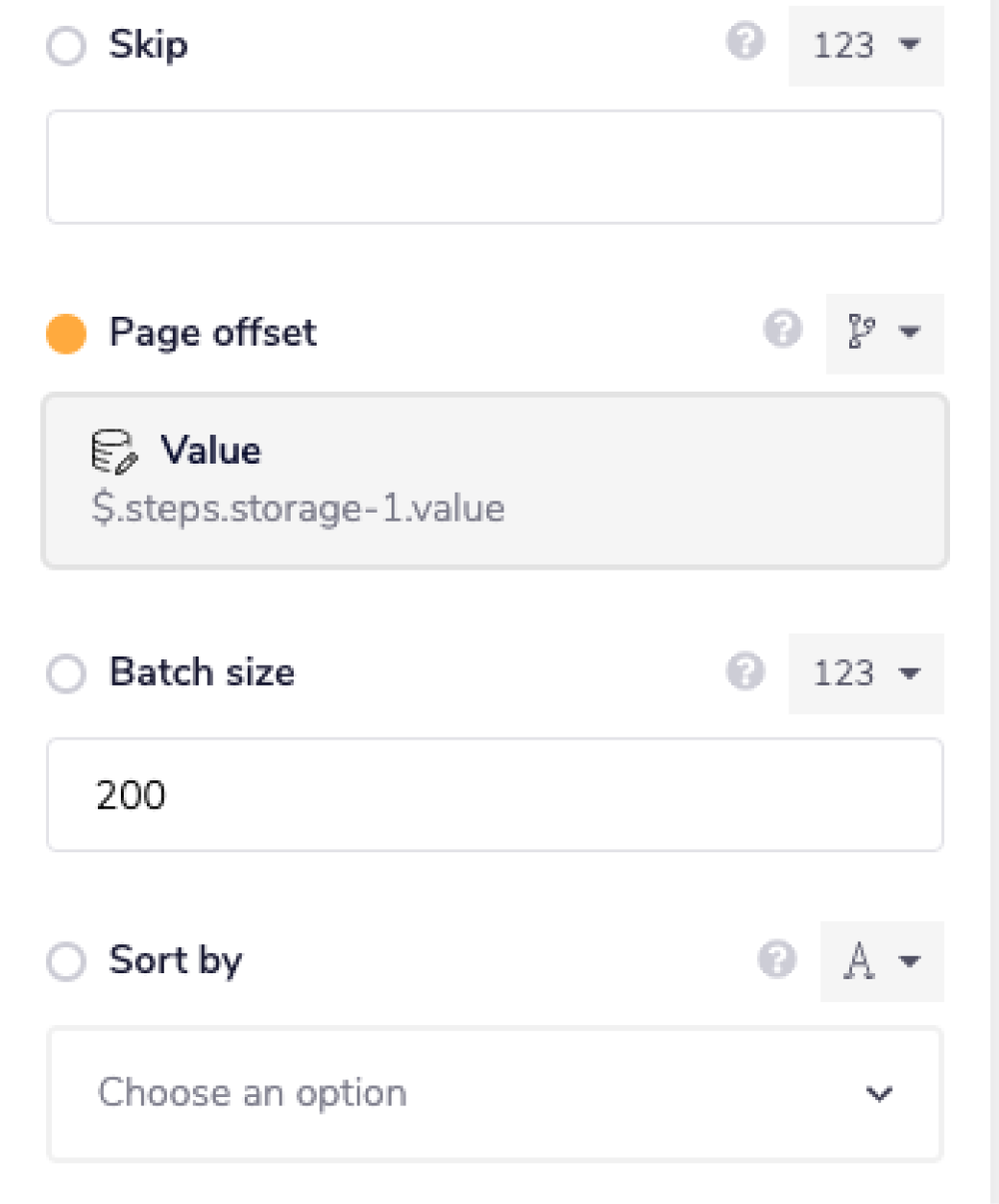Image resolution: width=999 pixels, height=1204 pixels.
Task: Open the type dropdown arrow next to Page offset
Action: tap(909, 332)
